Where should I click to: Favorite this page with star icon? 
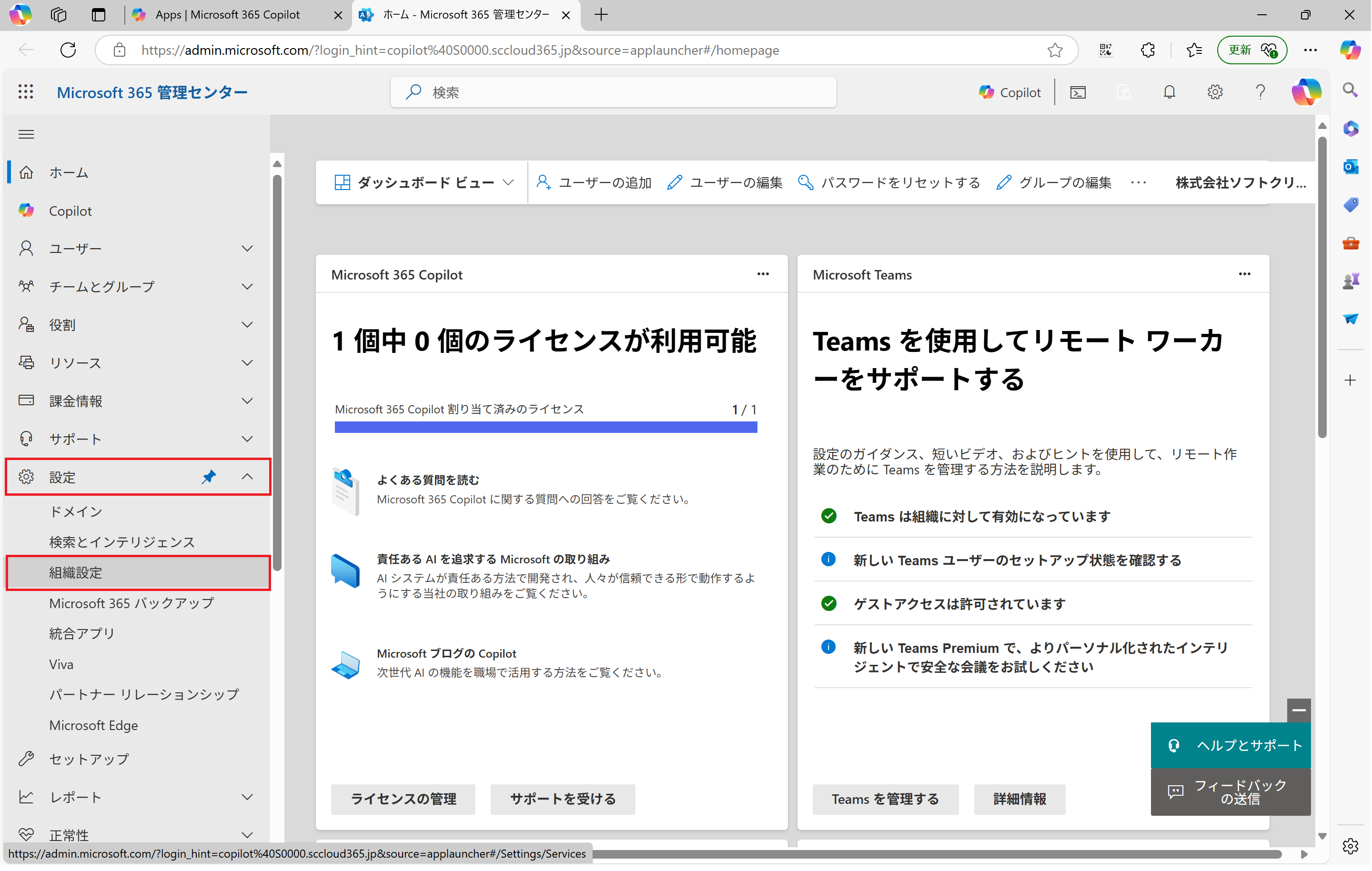[1055, 50]
